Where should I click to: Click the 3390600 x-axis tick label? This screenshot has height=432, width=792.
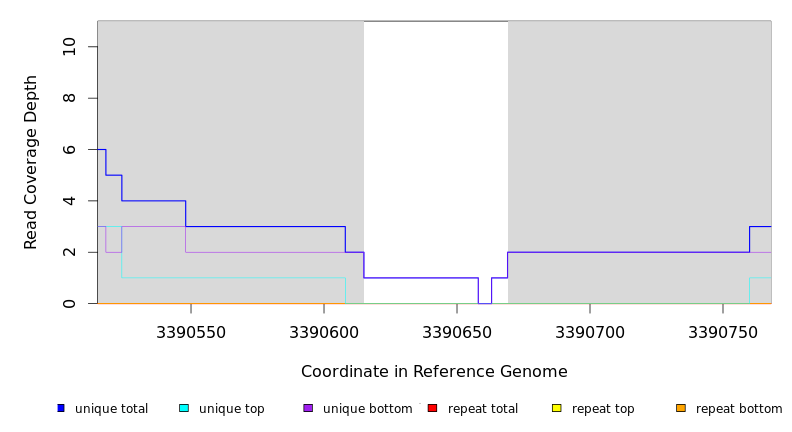click(323, 331)
